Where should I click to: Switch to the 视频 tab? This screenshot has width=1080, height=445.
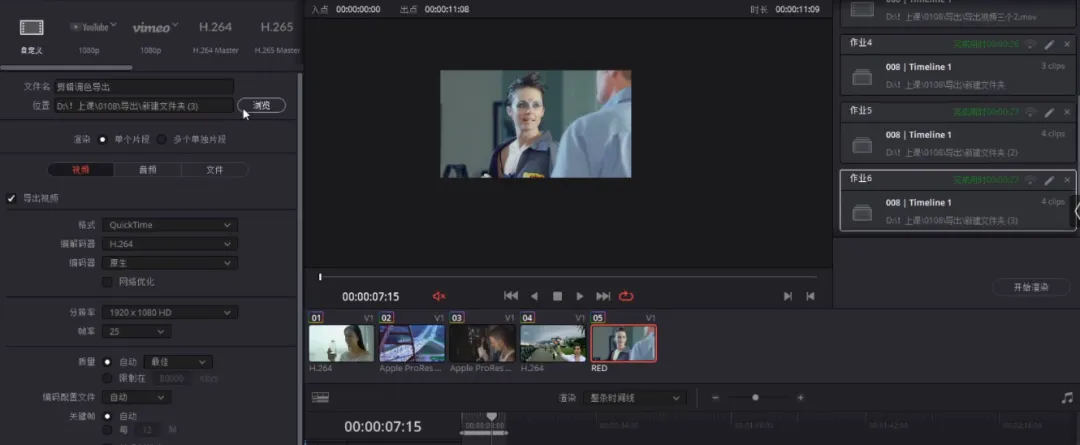click(81, 169)
